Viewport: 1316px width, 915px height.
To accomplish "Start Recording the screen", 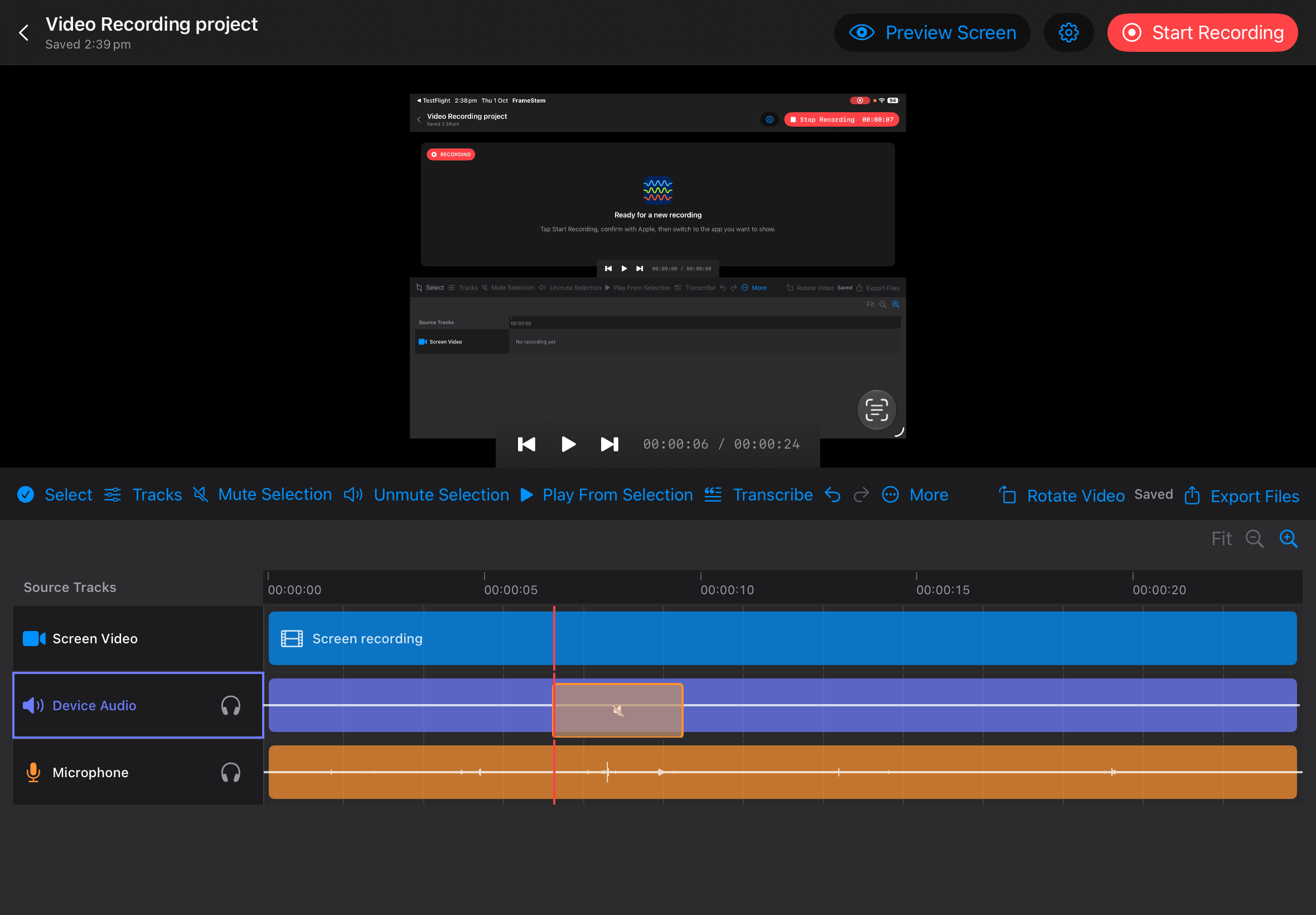I will [x=1202, y=33].
